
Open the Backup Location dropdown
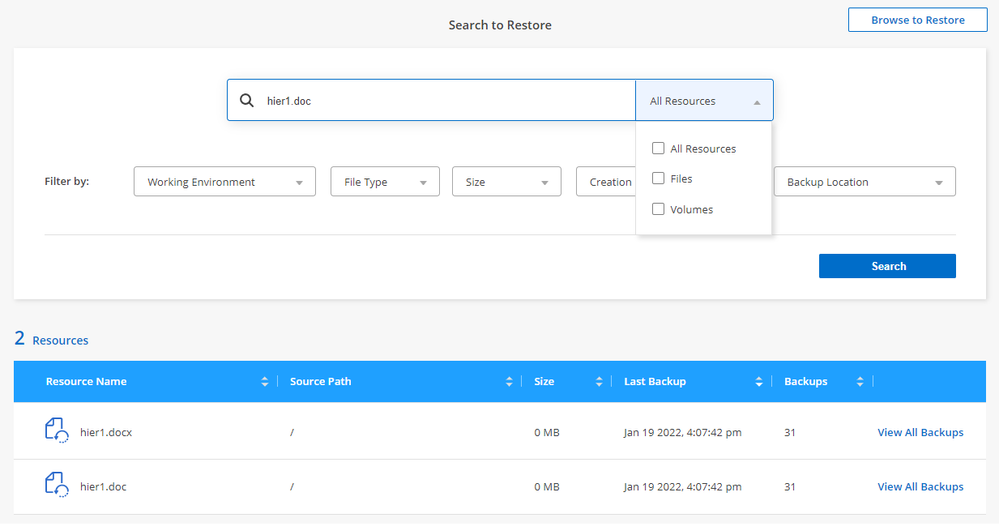click(x=864, y=182)
